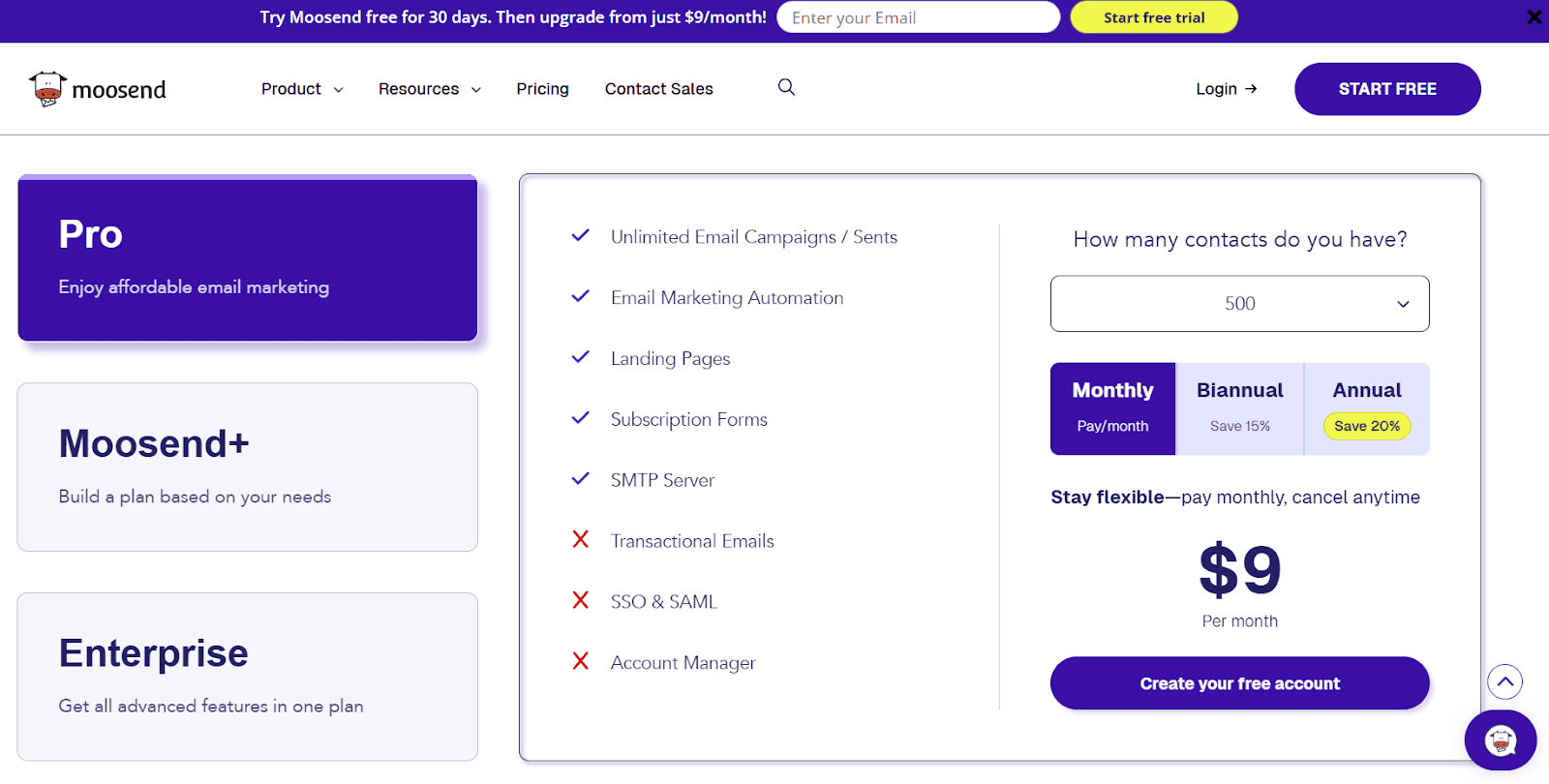Screen dimensions: 1549x784
Task: Select the Enterprise plan card
Action: (248, 677)
